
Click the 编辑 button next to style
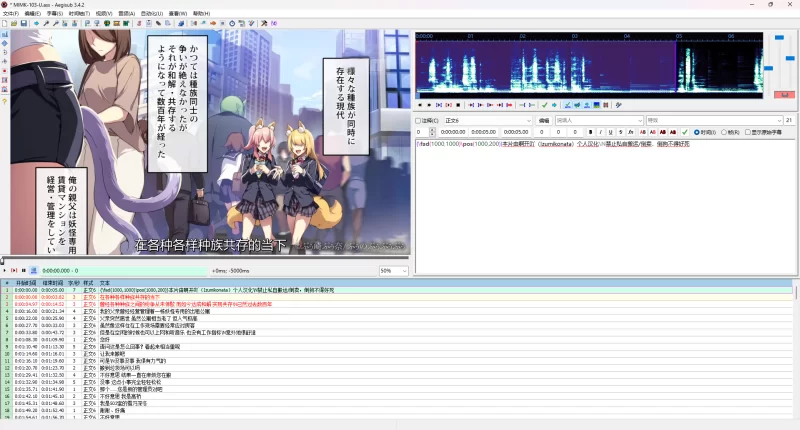pos(544,120)
